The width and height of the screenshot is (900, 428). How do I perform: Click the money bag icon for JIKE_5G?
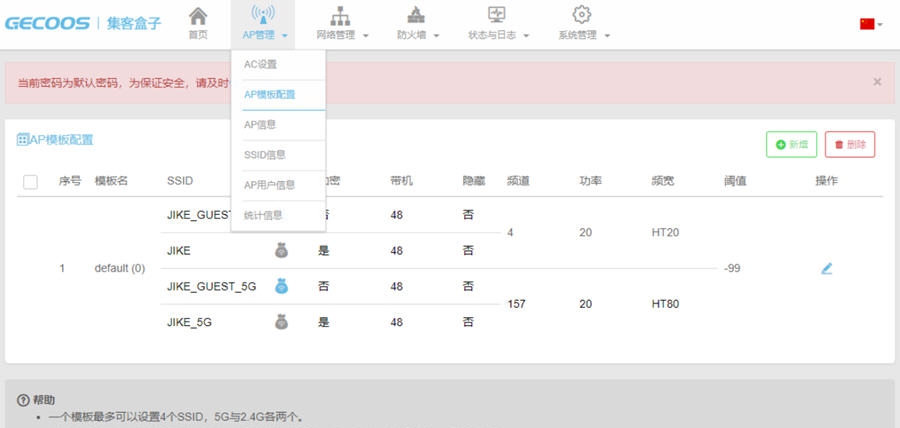click(281, 322)
